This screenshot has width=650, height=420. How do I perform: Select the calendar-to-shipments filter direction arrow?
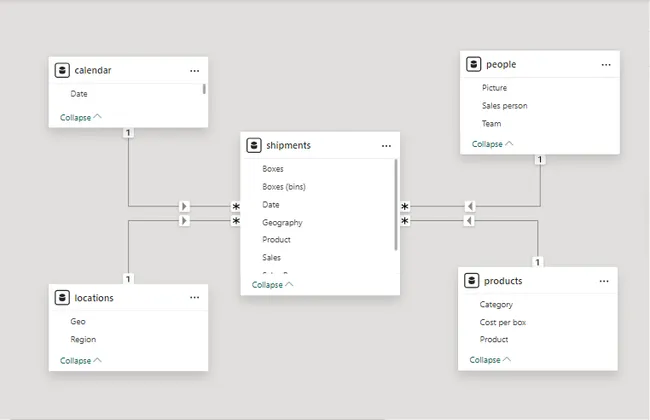coord(184,206)
